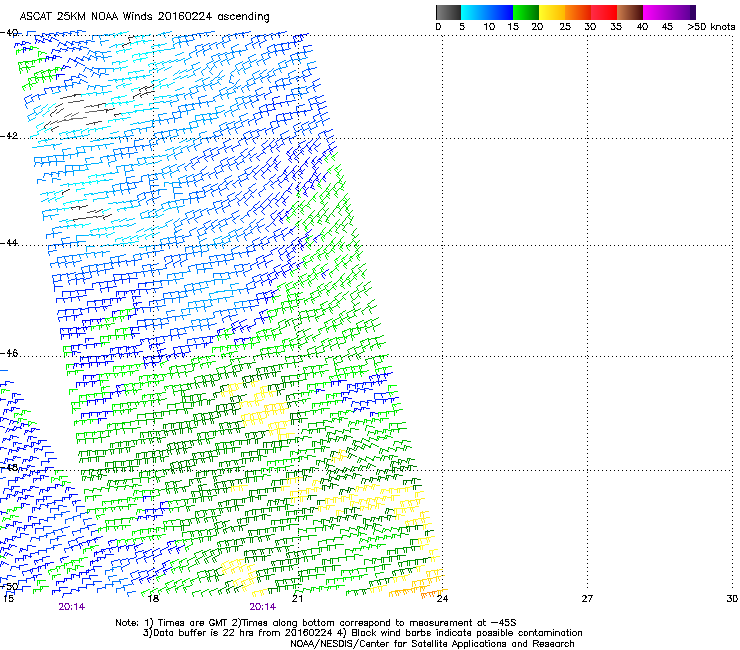Click the purple '20:14' time left of longitude 21

pyautogui.click(x=263, y=607)
